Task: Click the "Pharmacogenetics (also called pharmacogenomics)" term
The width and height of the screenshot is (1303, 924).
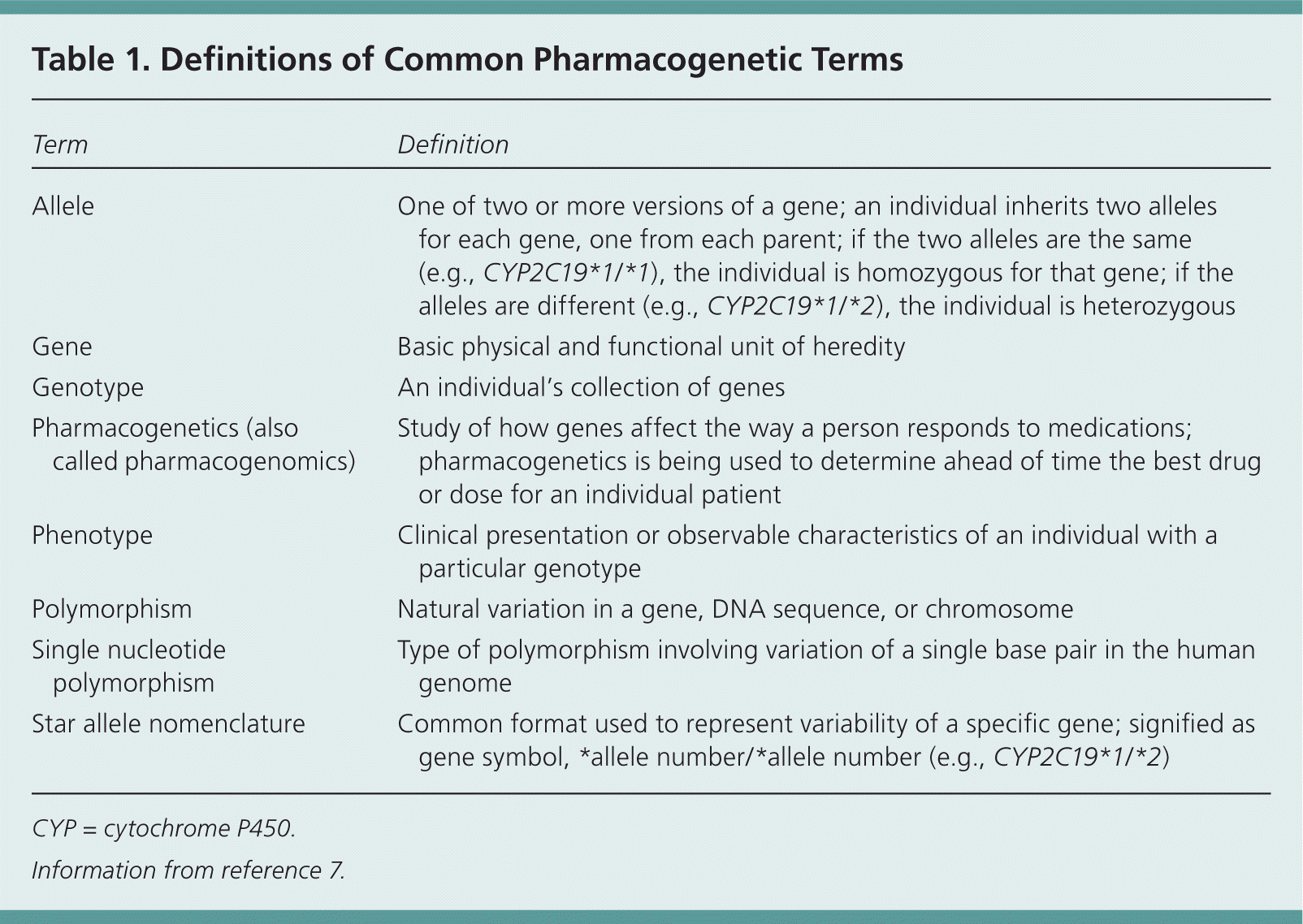Action: 193,444
